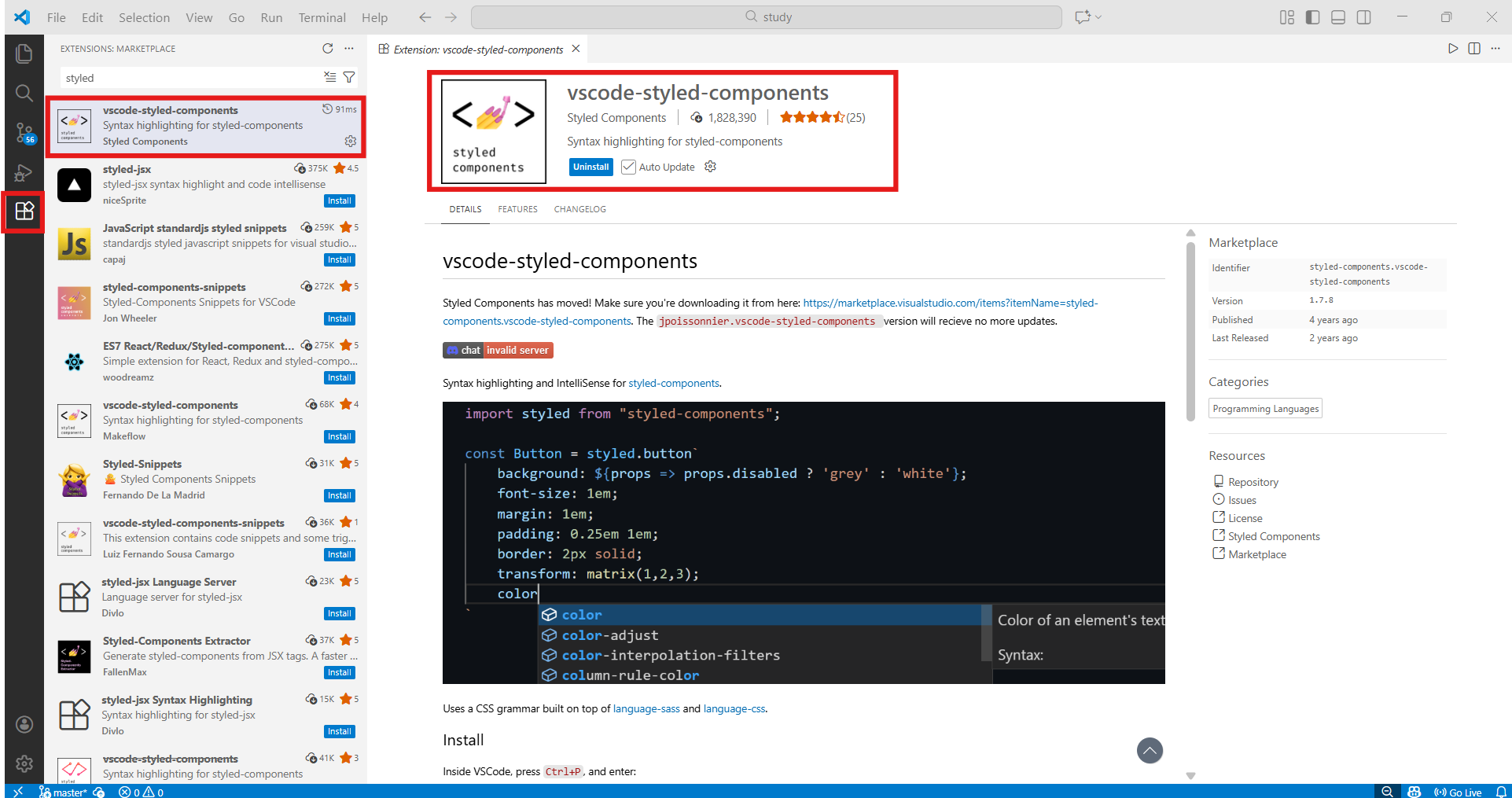Split the editor to the right
This screenshot has width=1512, height=798.
tap(1474, 49)
